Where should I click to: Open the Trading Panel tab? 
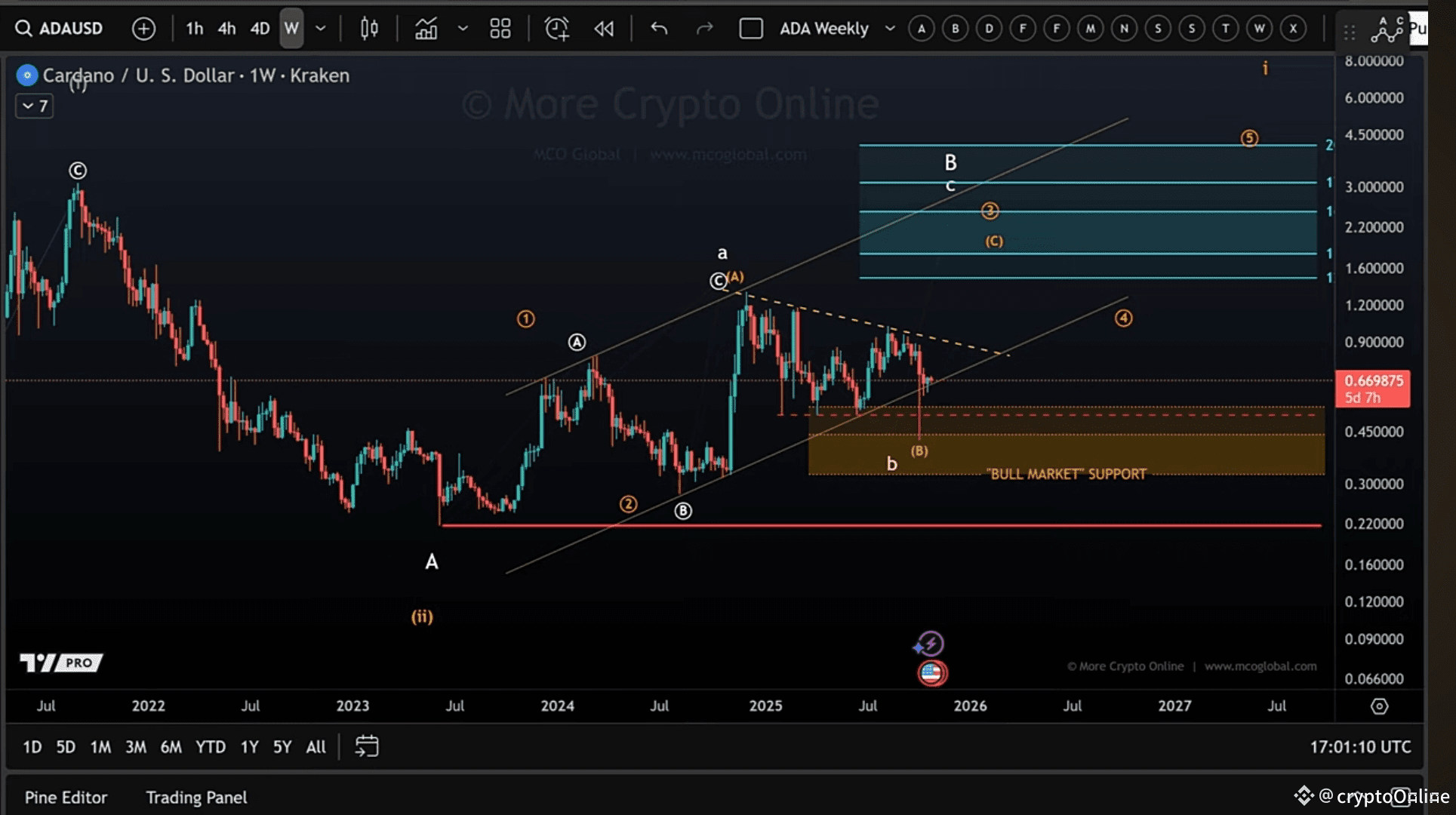coord(196,797)
